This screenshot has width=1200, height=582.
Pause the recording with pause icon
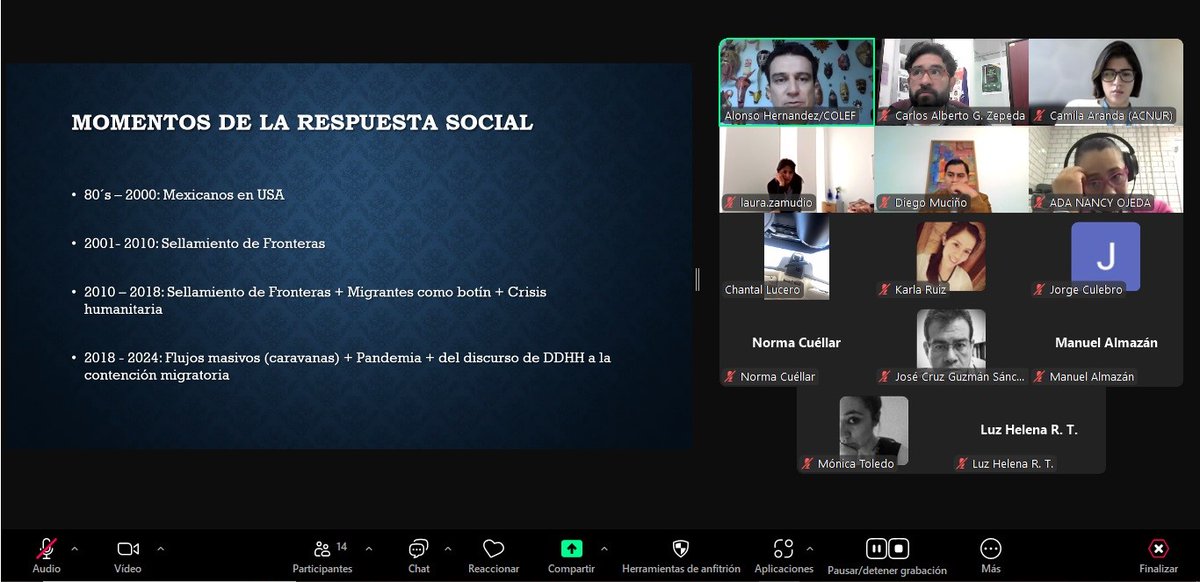click(x=876, y=548)
